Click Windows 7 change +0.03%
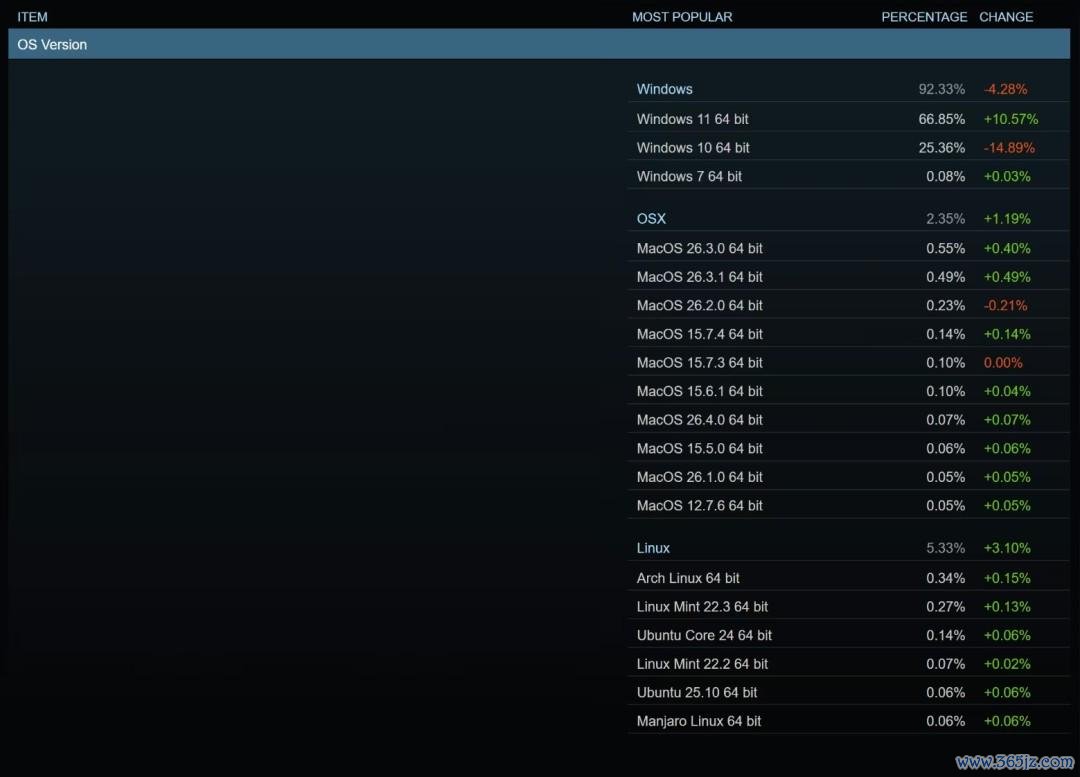The image size is (1080, 777). click(x=1007, y=176)
